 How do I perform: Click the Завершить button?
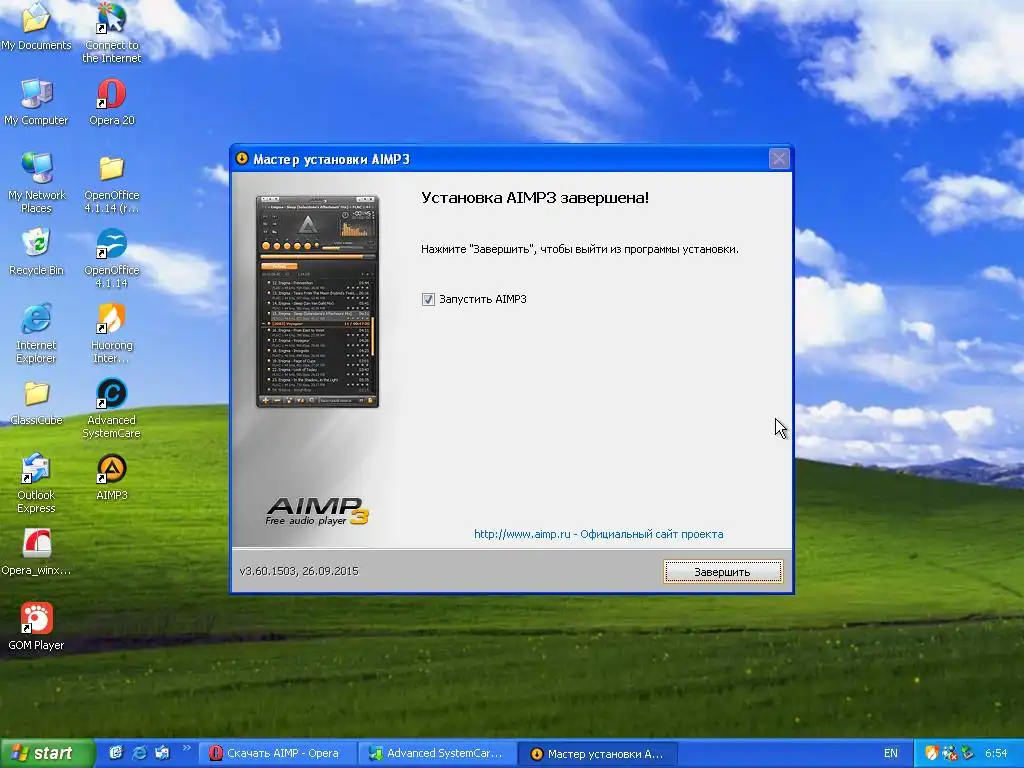722,571
